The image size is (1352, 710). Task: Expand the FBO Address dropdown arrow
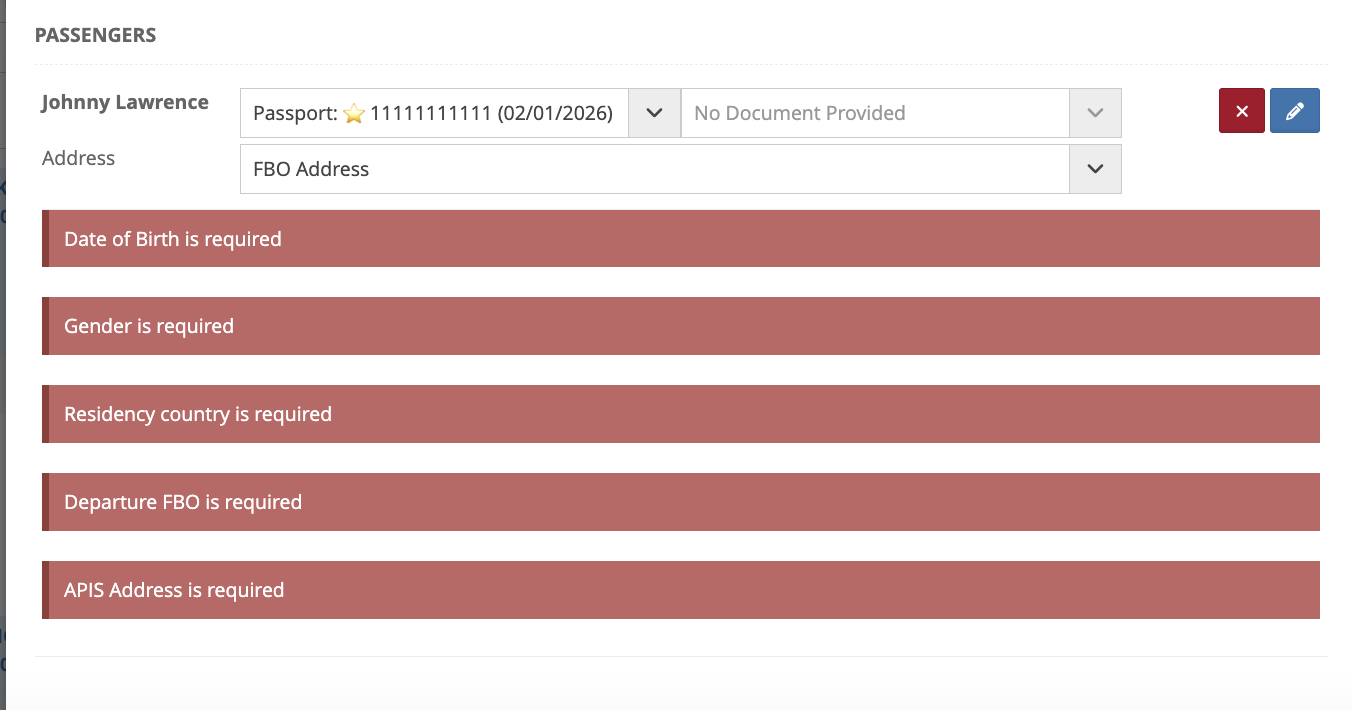(1095, 169)
